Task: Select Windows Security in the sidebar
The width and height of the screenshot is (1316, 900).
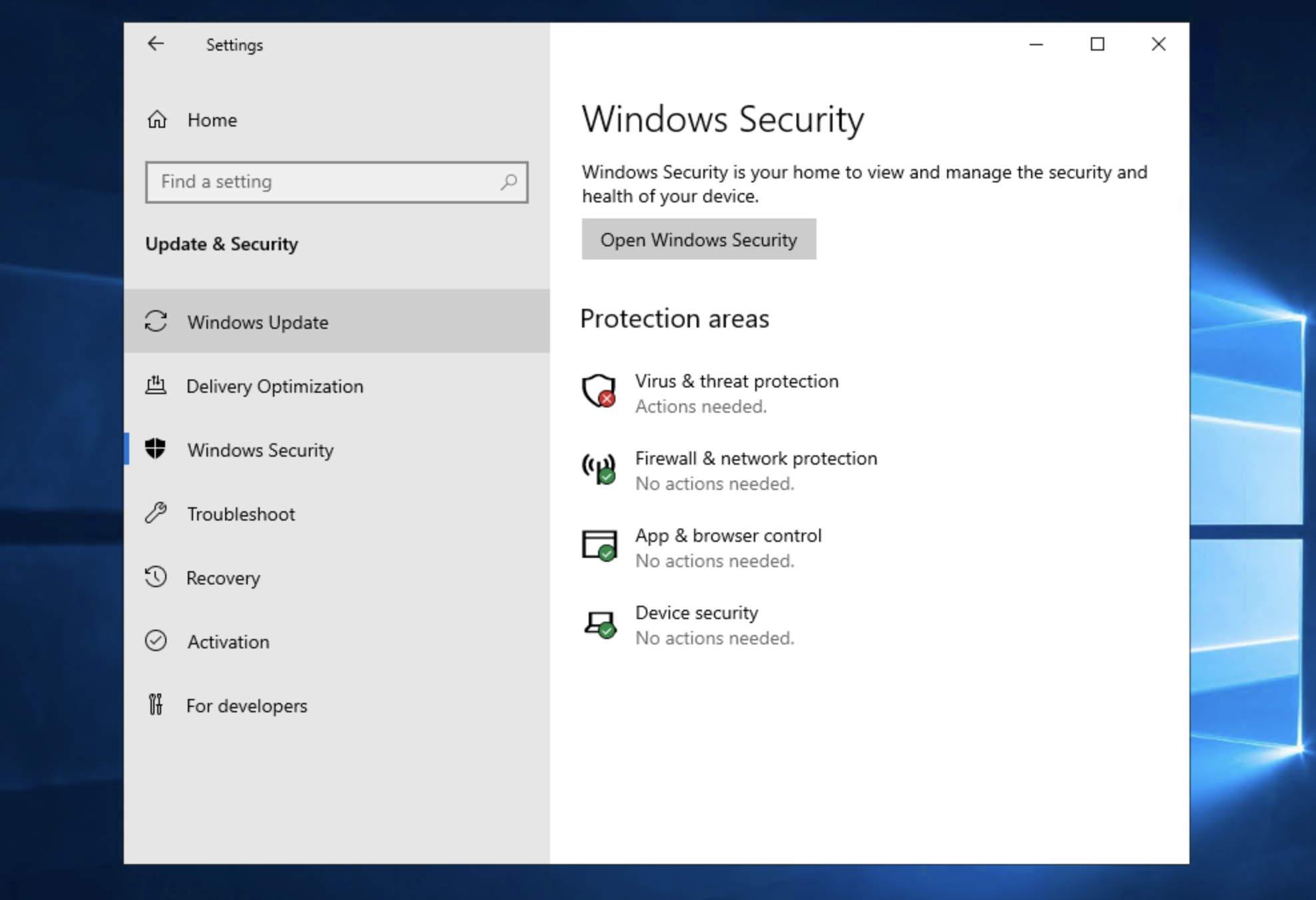Action: (260, 450)
